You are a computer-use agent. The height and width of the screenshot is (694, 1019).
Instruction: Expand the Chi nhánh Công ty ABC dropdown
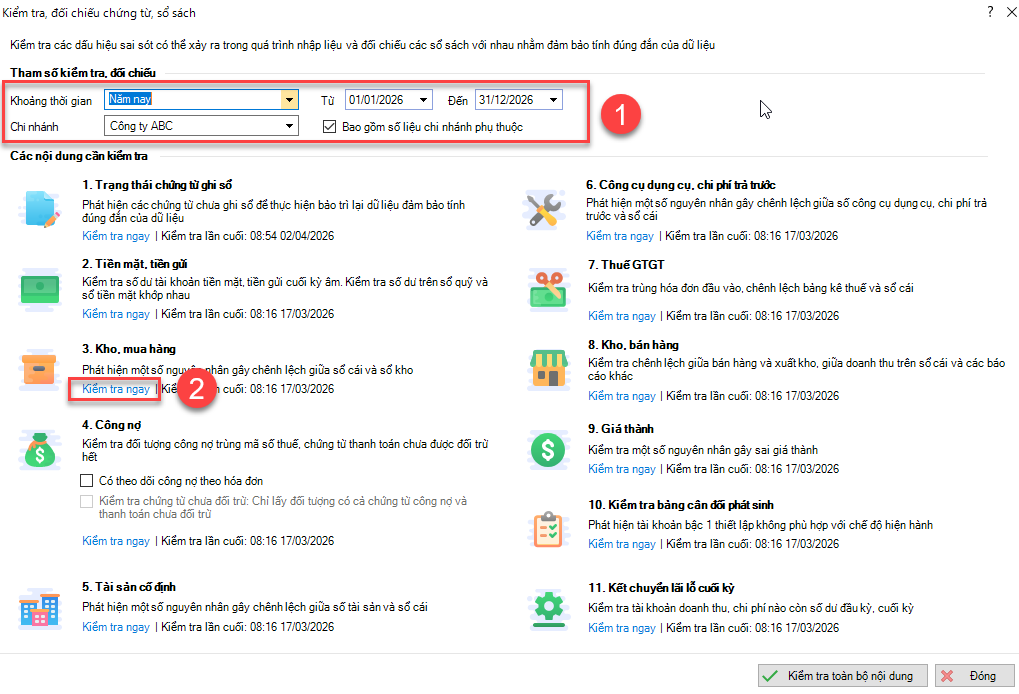coord(289,126)
